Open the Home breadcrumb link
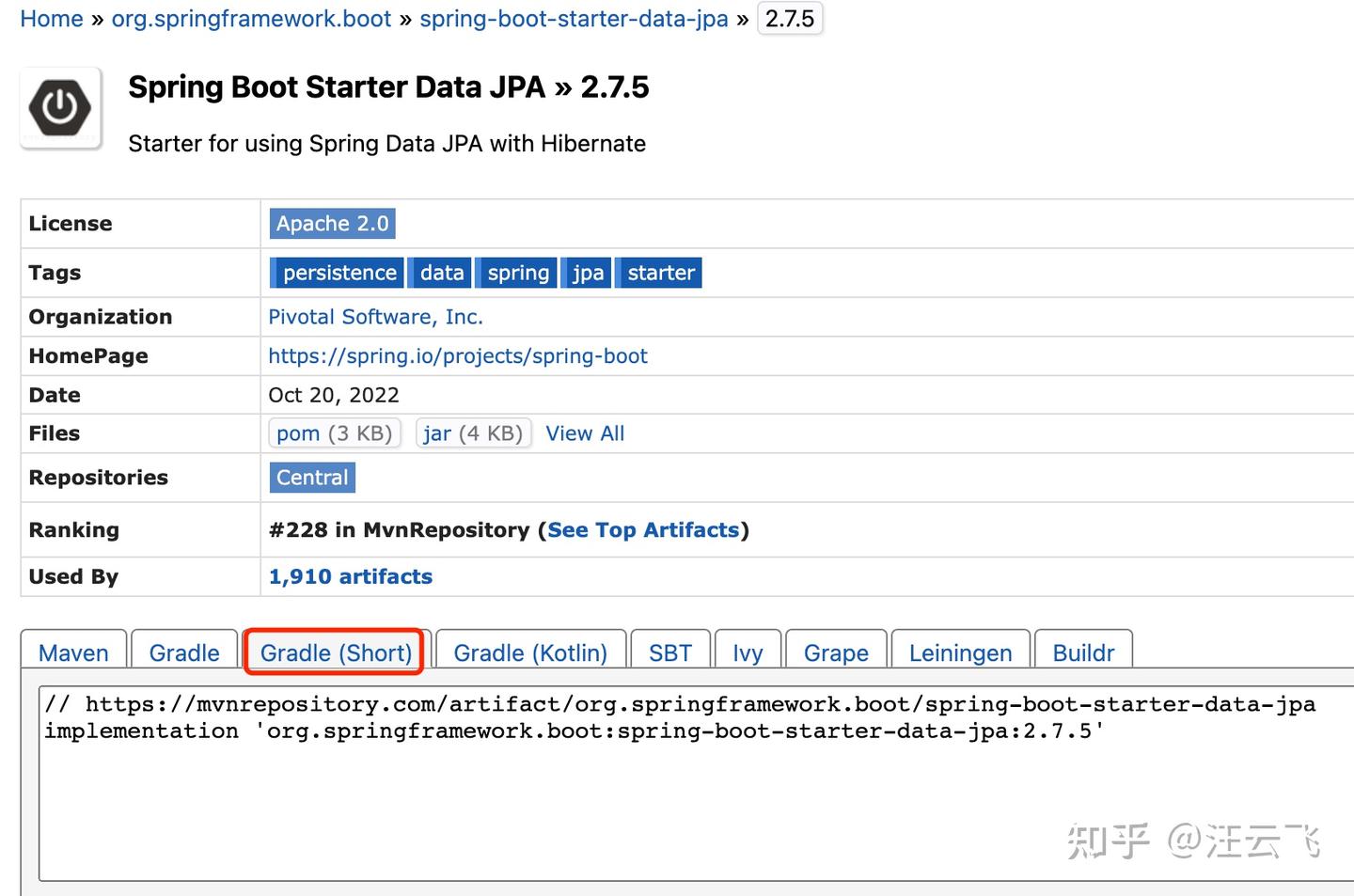The image size is (1354, 896). 52,19
